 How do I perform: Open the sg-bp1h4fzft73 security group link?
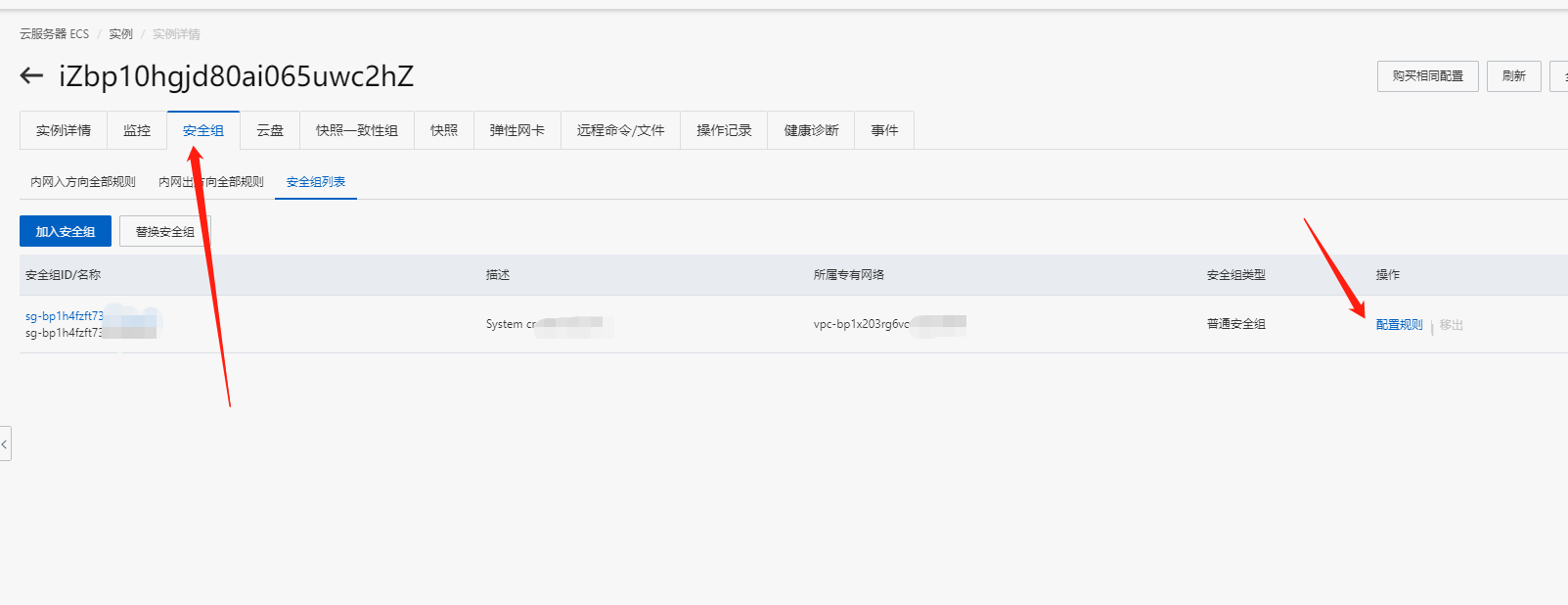(65, 316)
